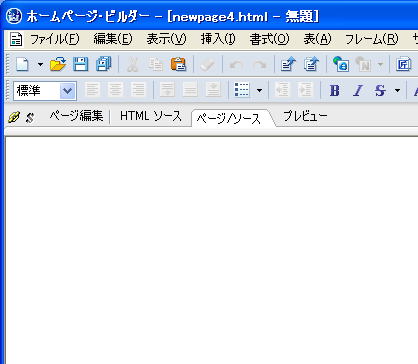
Task: Click the bulleted list icon
Action: pyautogui.click(x=242, y=90)
